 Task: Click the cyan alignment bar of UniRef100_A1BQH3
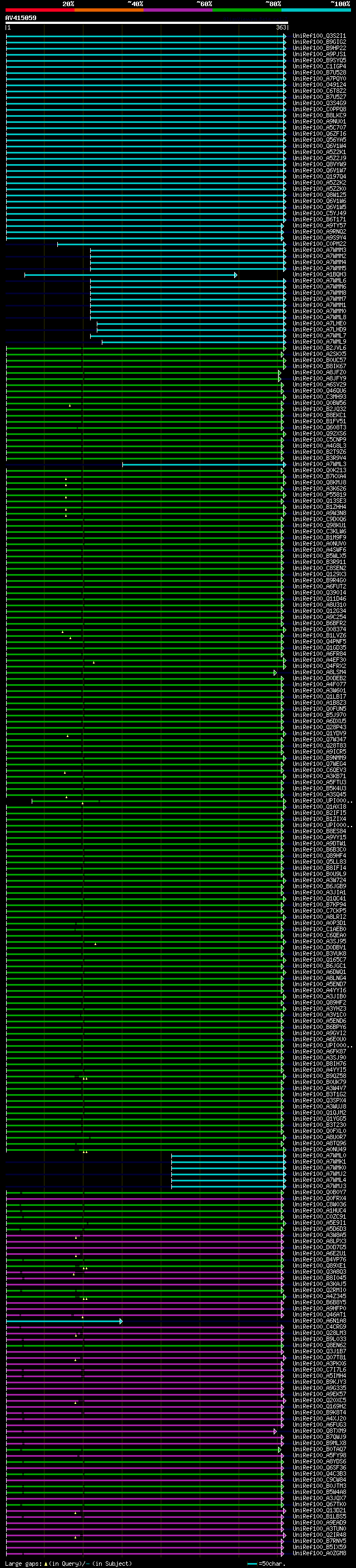(131, 275)
